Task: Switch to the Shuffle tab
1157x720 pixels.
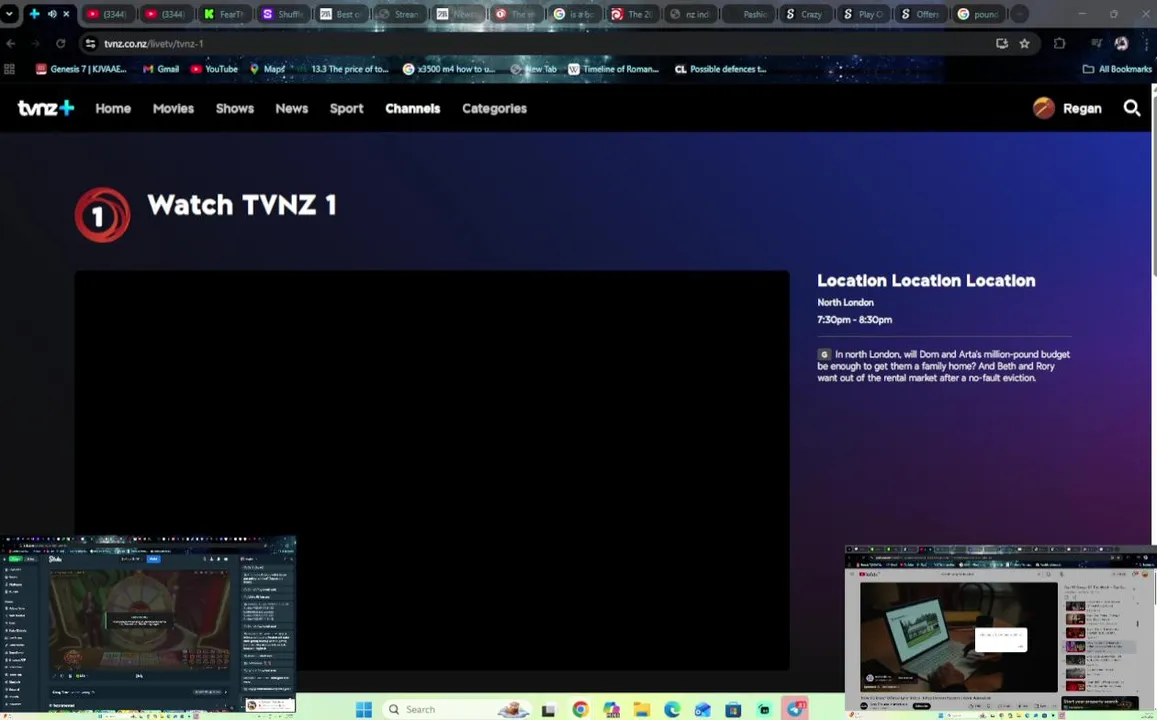Action: coord(283,14)
